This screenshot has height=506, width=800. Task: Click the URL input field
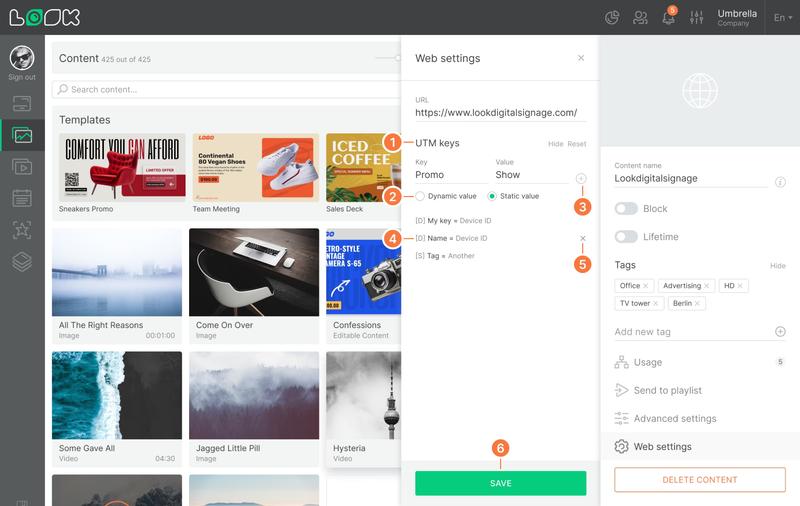[x=501, y=113]
